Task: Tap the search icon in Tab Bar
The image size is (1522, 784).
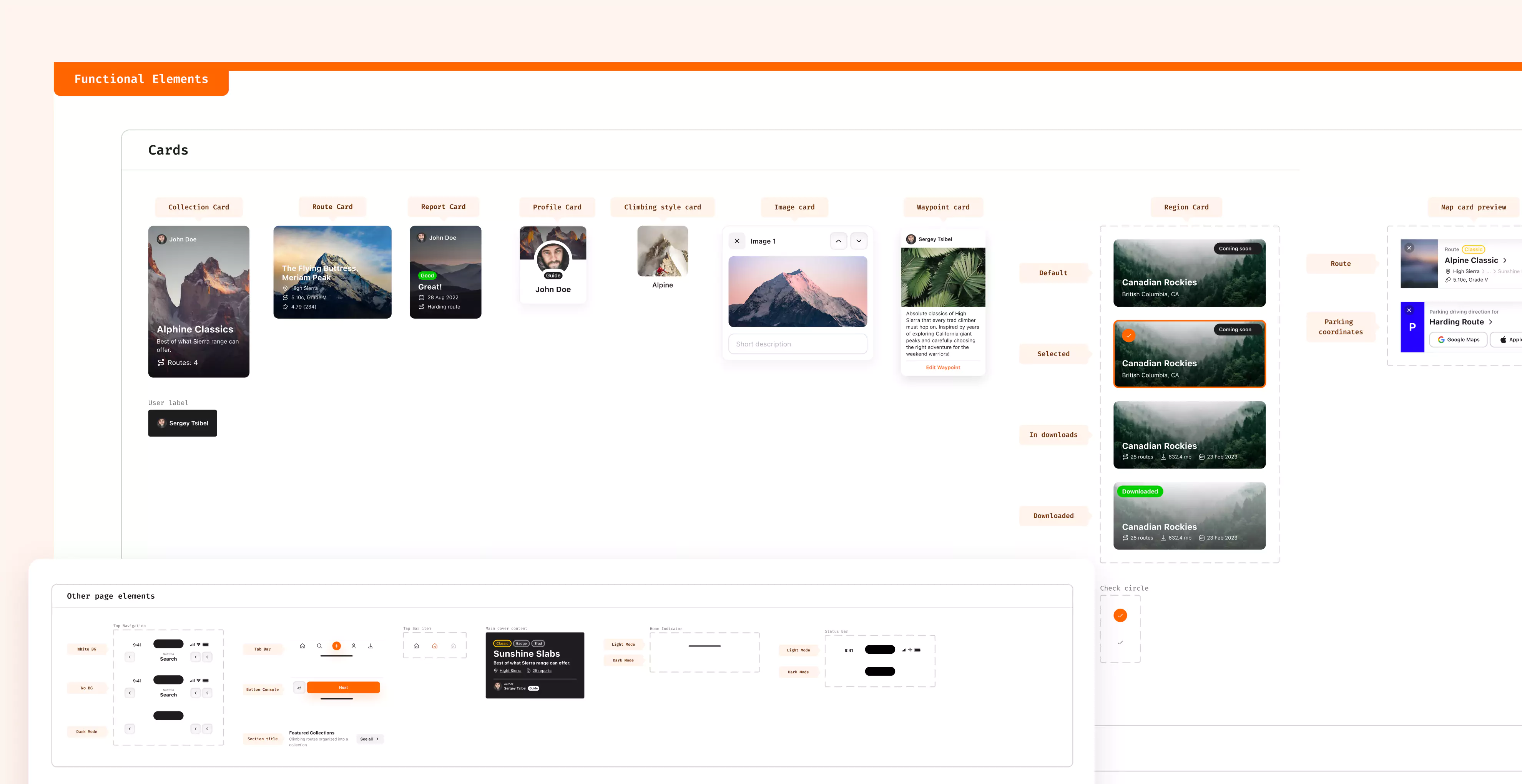Action: [320, 646]
